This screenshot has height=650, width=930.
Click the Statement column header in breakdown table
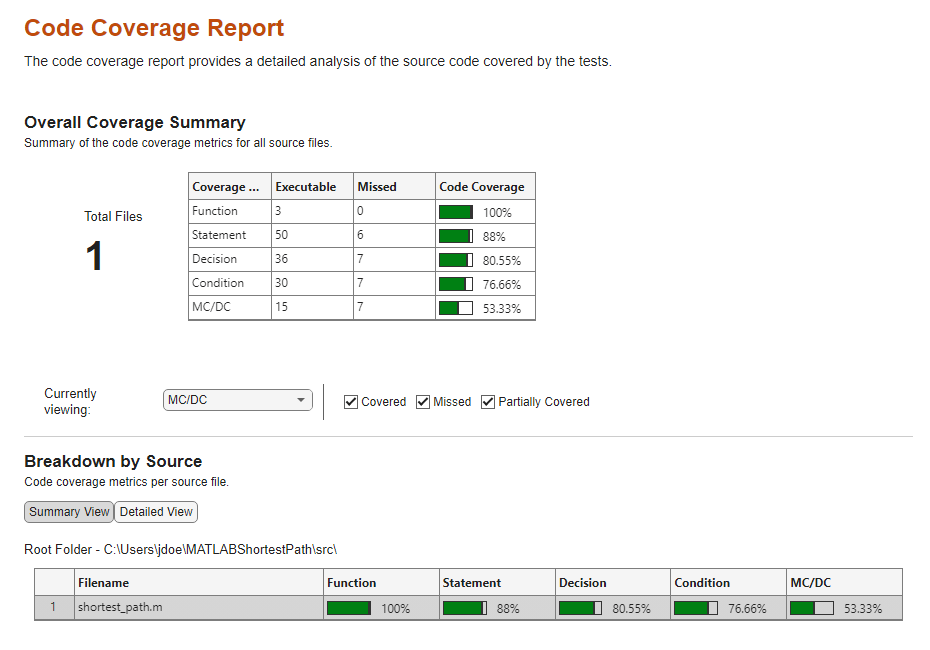pos(497,582)
